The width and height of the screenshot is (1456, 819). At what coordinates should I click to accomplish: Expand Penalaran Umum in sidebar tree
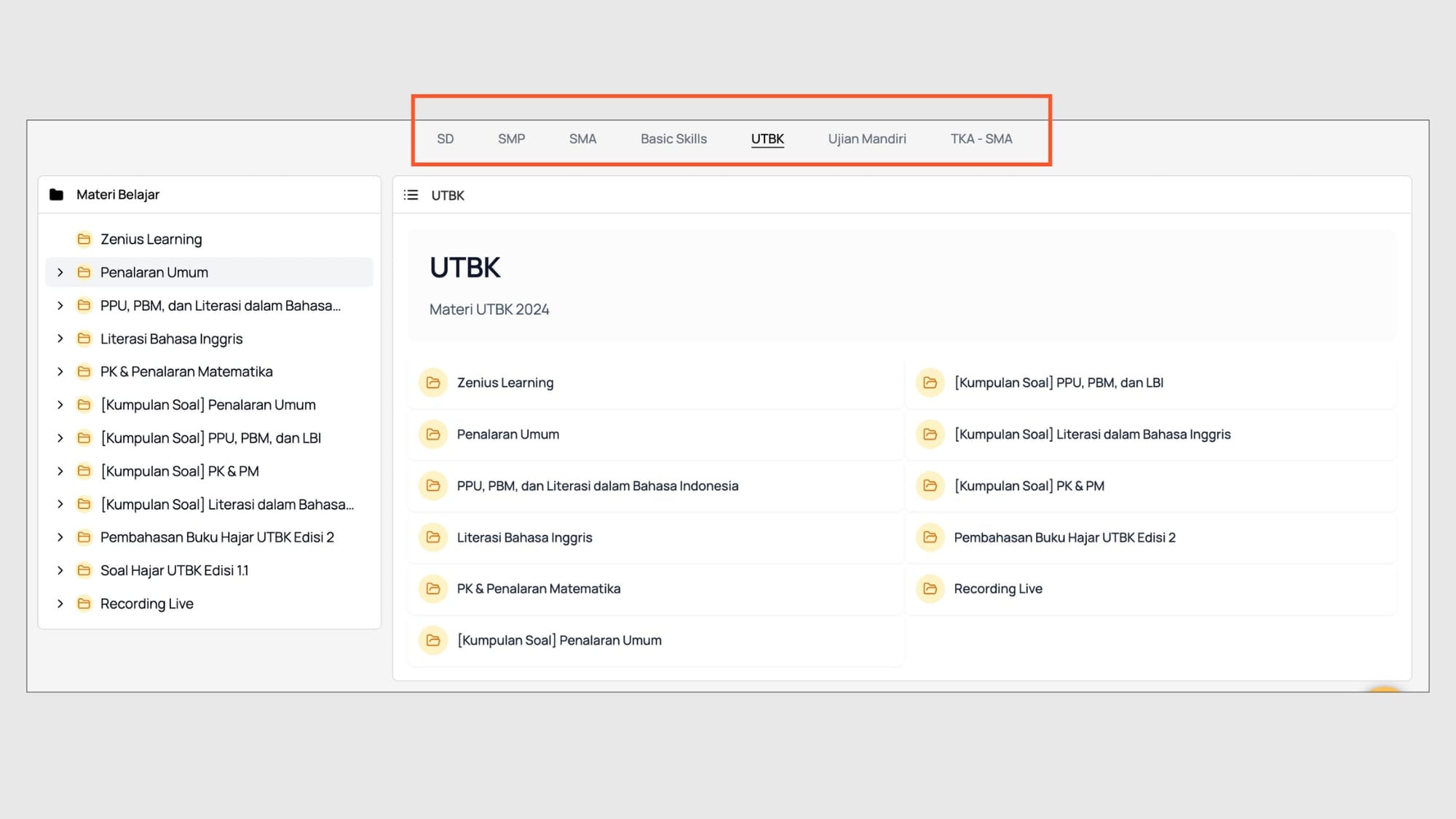pyautogui.click(x=60, y=272)
